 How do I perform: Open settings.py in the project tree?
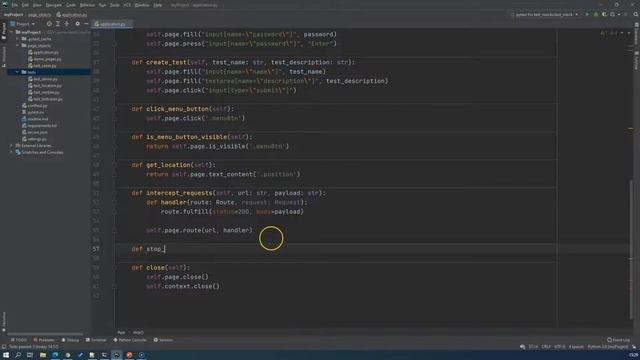(34, 139)
